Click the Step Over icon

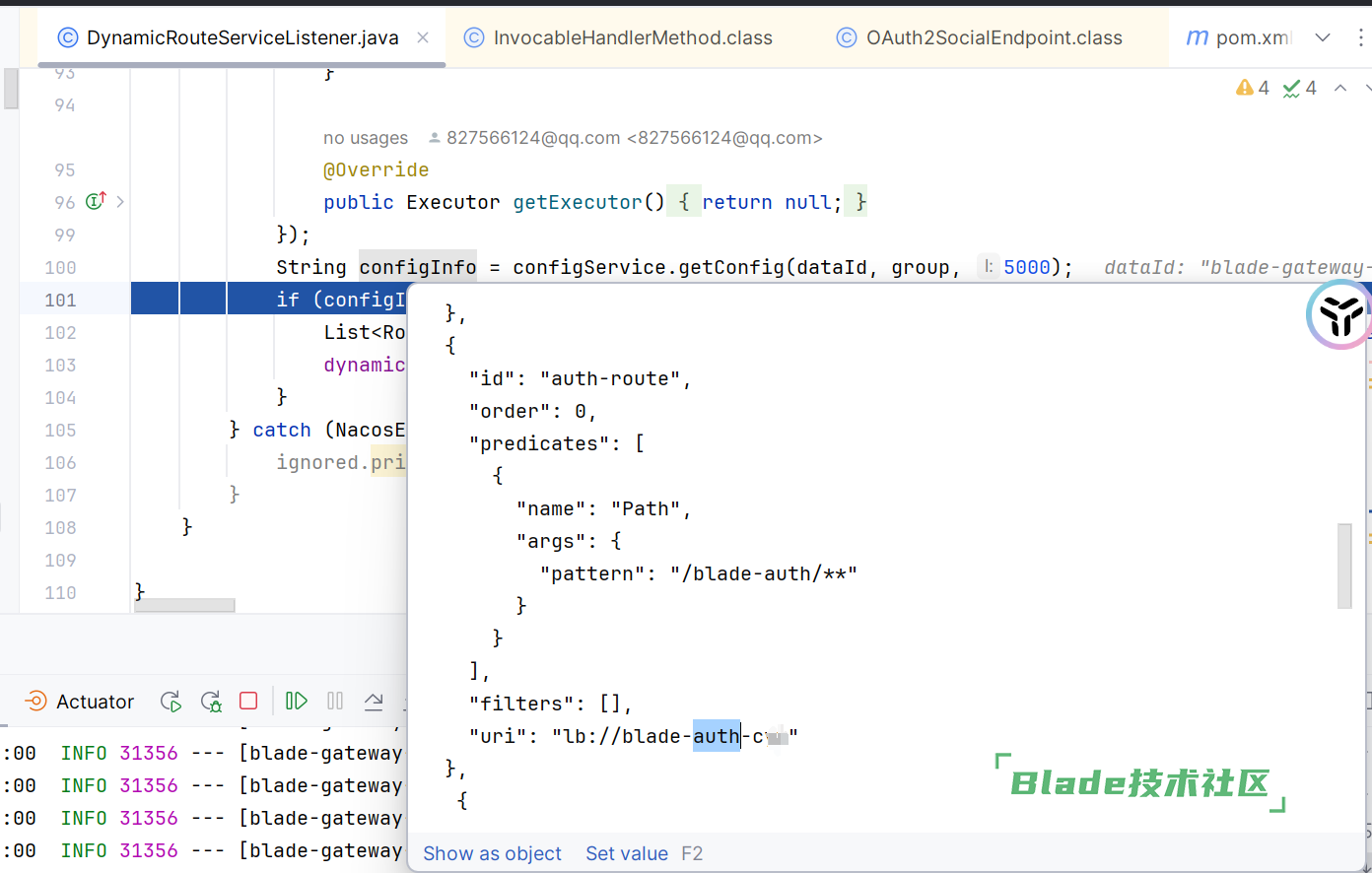(374, 702)
